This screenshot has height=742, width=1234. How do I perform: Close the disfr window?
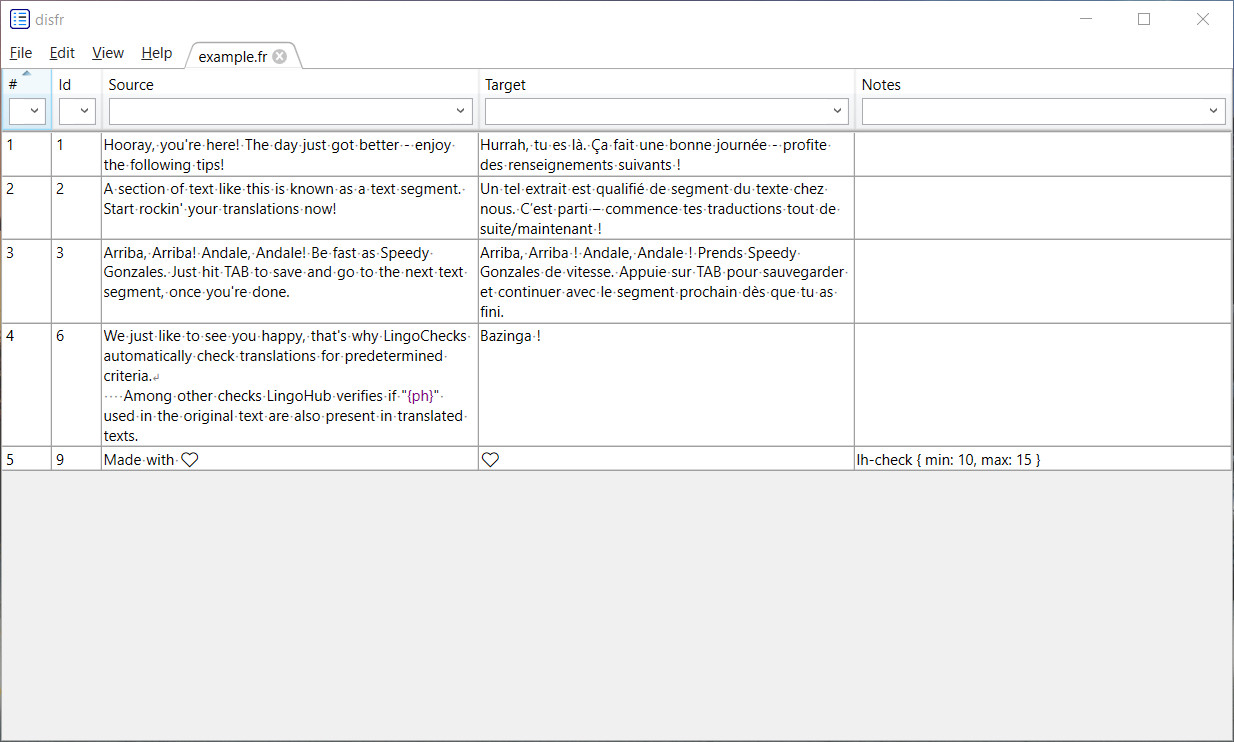(1203, 19)
